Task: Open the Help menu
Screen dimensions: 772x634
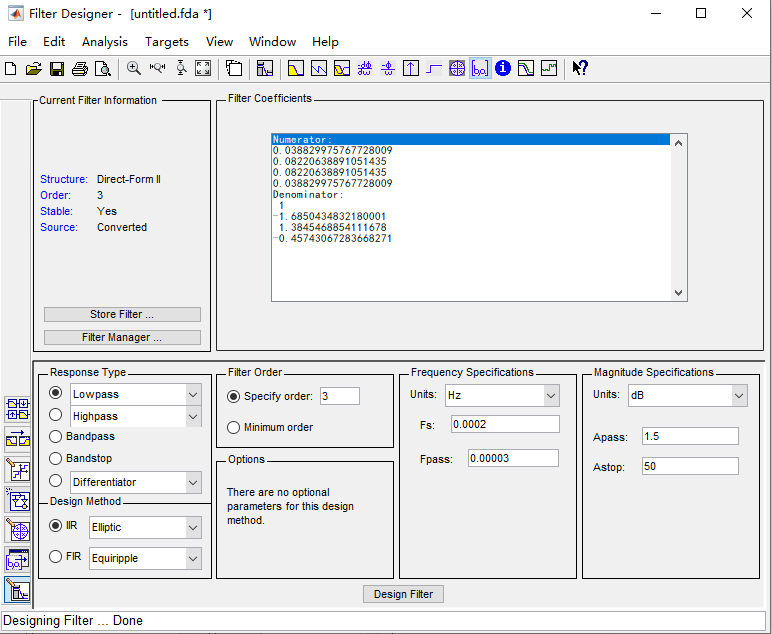Action: (x=325, y=42)
